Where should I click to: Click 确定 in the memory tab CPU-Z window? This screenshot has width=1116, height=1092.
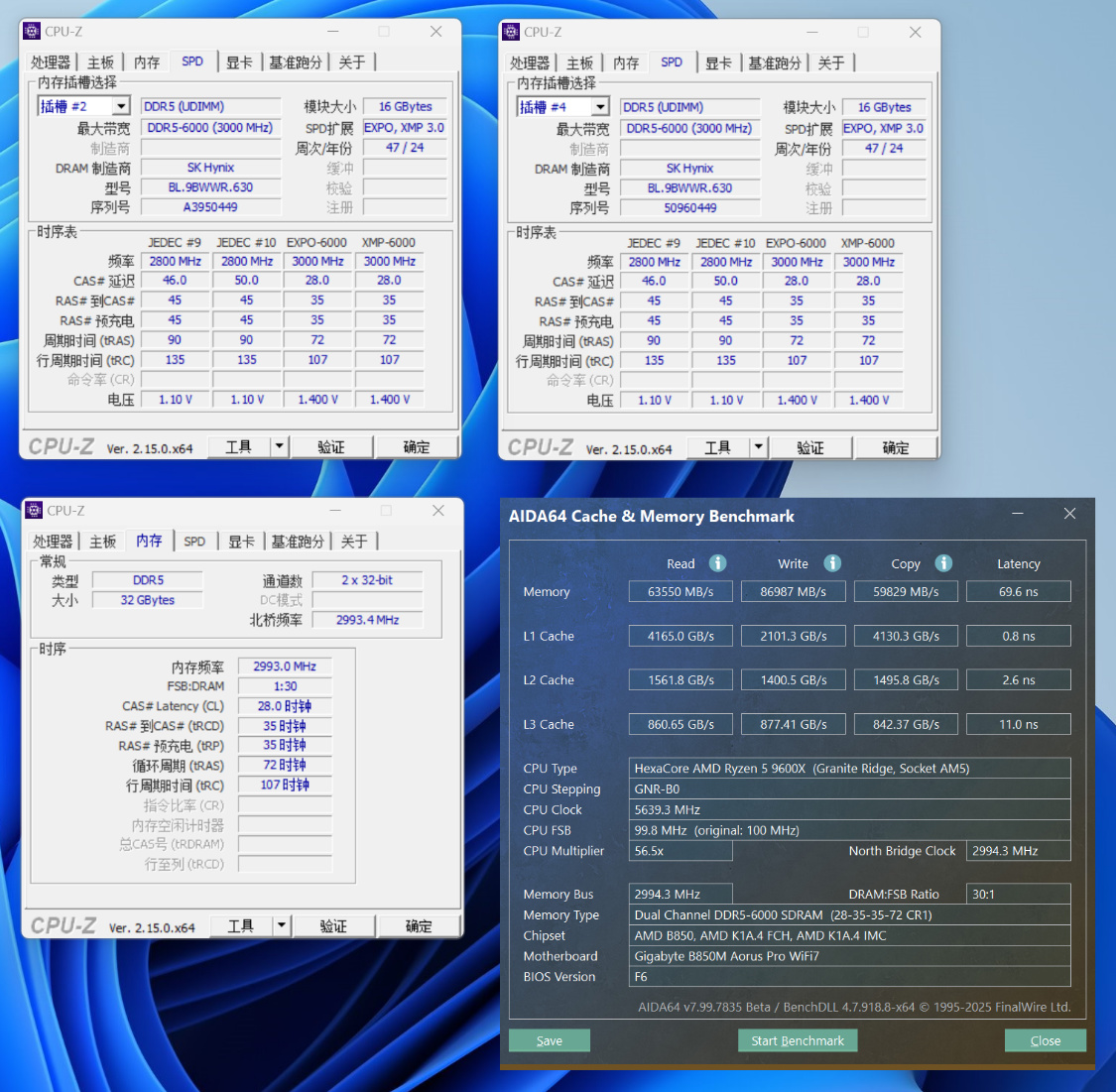click(419, 925)
